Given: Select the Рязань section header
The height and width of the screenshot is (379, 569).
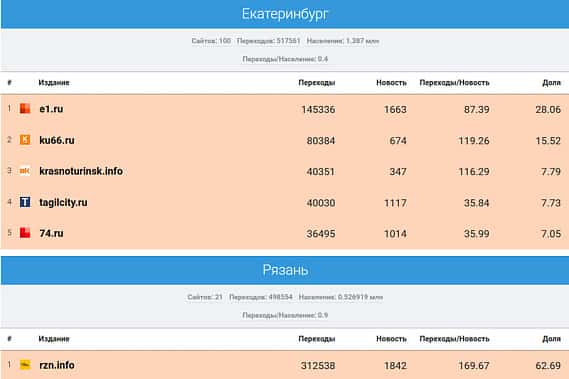Looking at the screenshot, I should point(285,270).
